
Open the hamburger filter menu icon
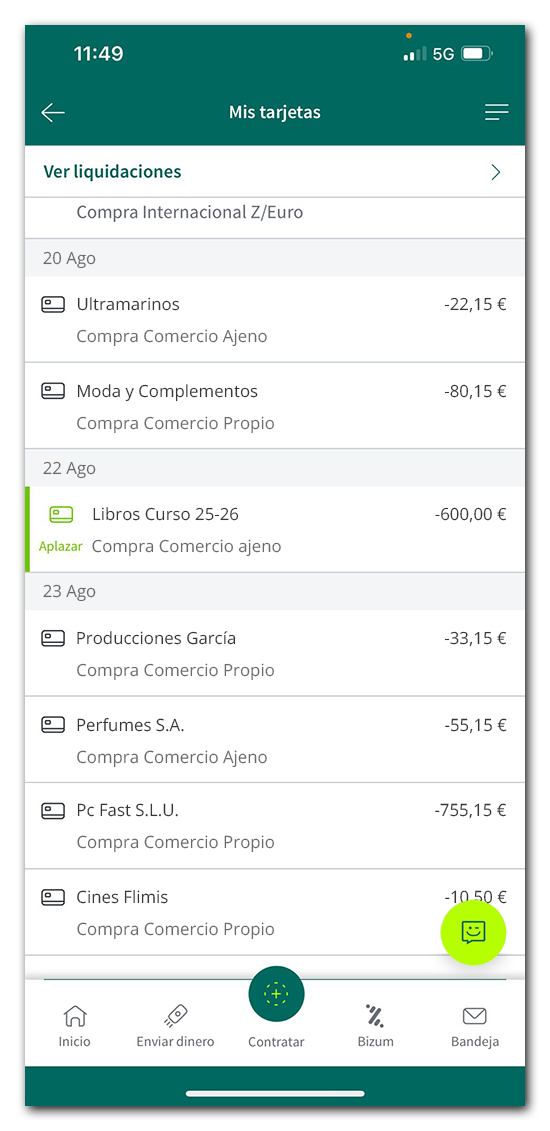[x=496, y=112]
